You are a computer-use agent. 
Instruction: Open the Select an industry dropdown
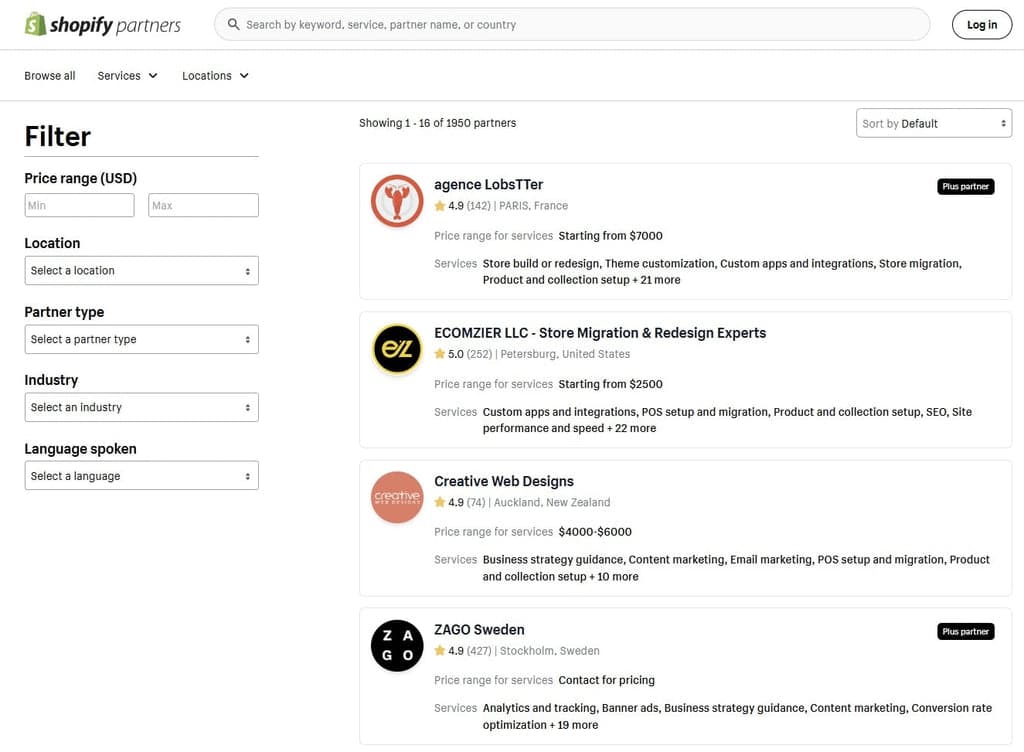(142, 407)
